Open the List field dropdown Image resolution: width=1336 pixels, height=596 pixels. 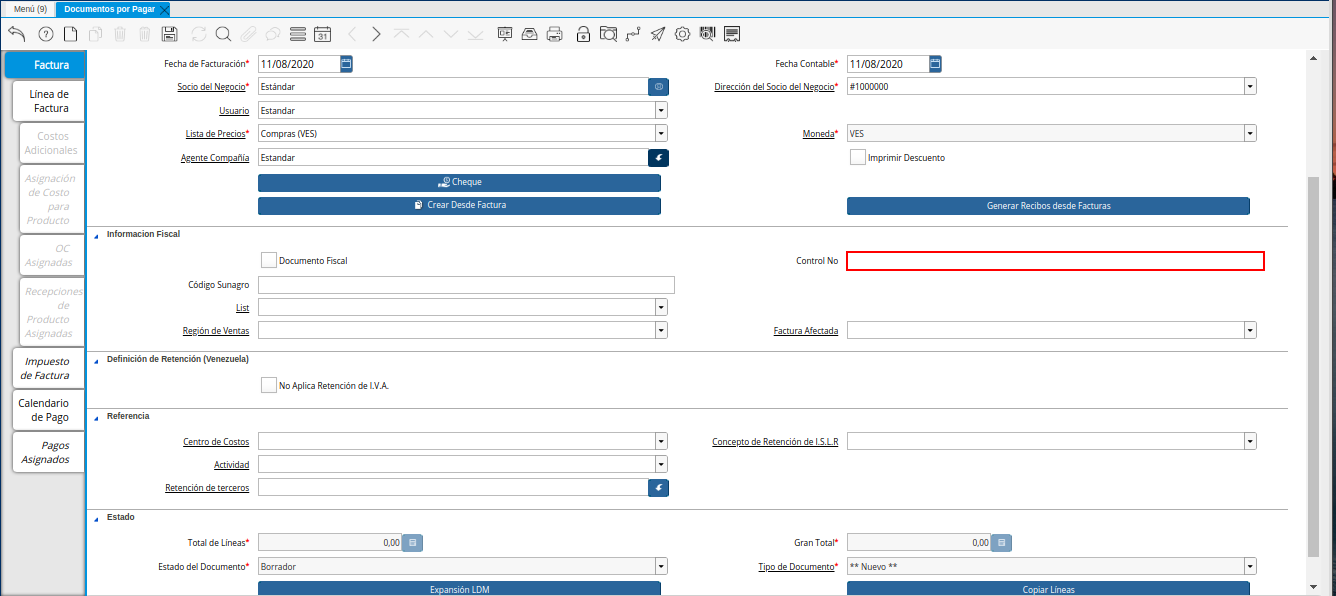coord(661,307)
